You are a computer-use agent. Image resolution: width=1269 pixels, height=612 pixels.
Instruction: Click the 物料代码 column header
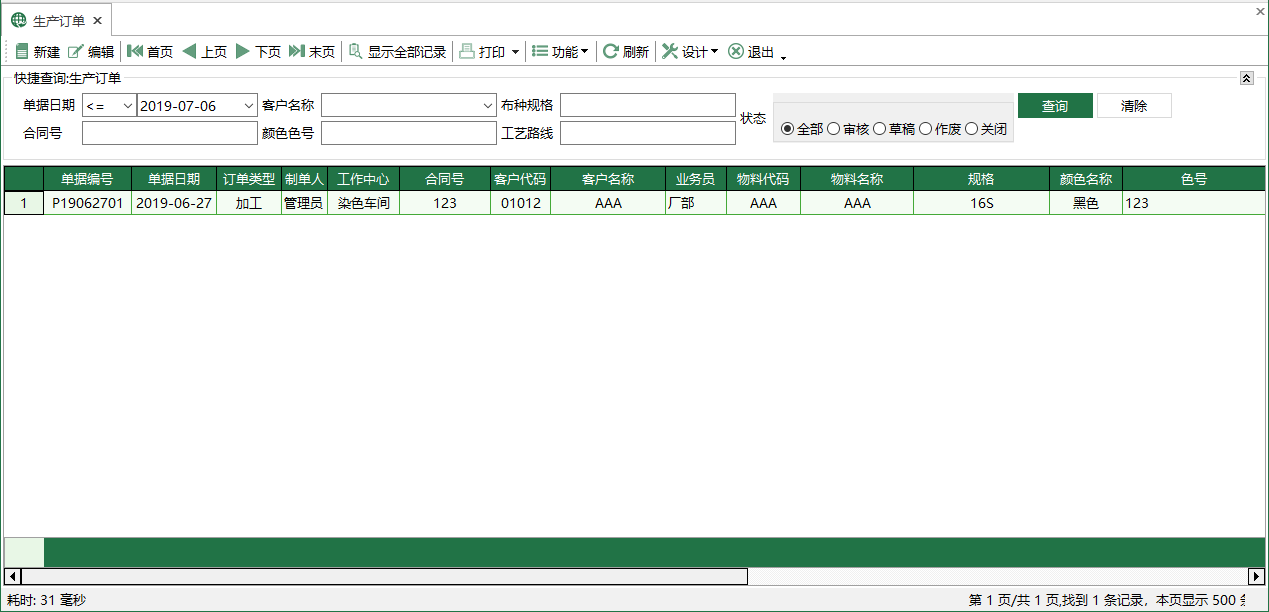point(763,179)
